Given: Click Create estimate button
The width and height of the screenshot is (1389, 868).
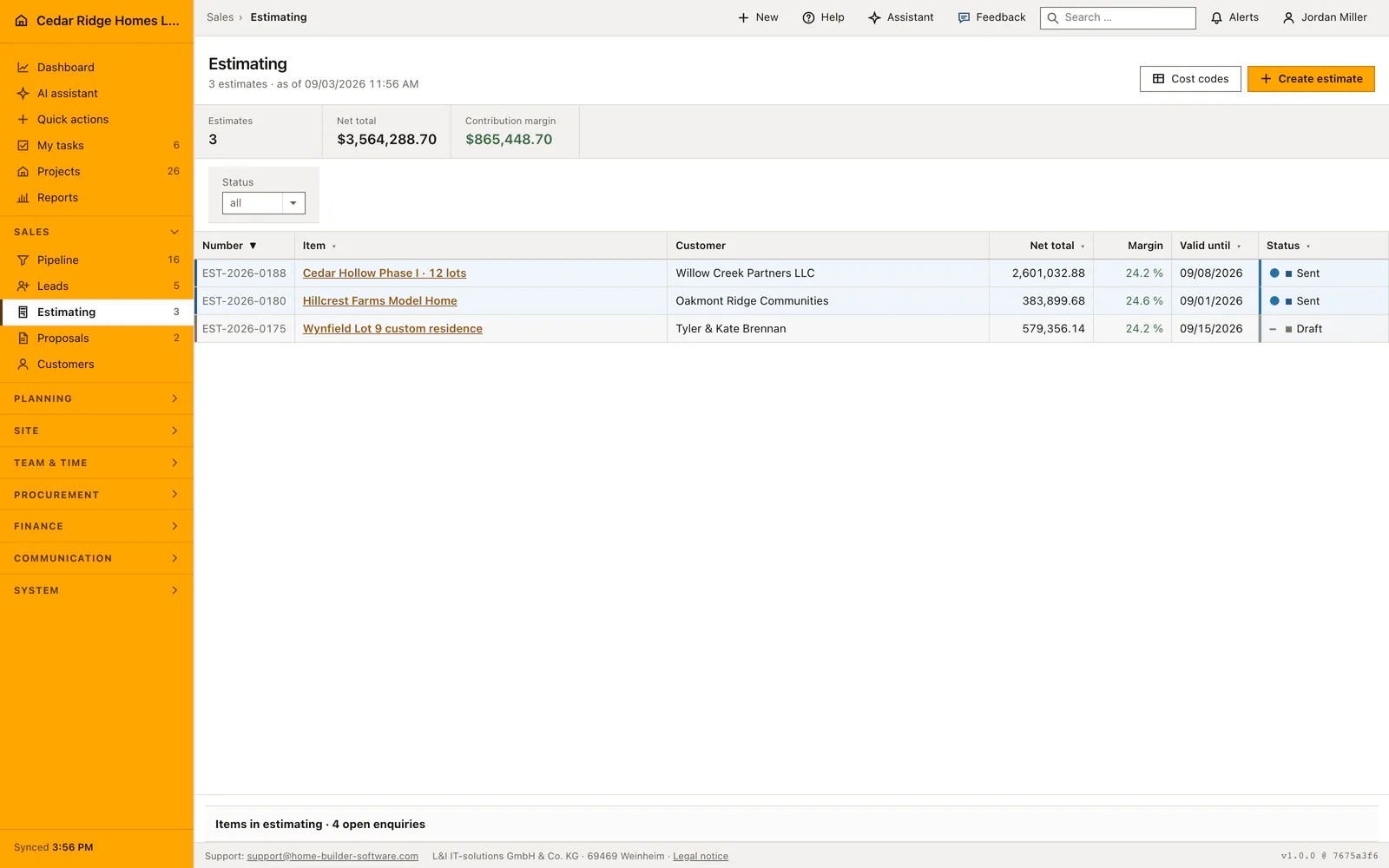Looking at the screenshot, I should [x=1311, y=79].
